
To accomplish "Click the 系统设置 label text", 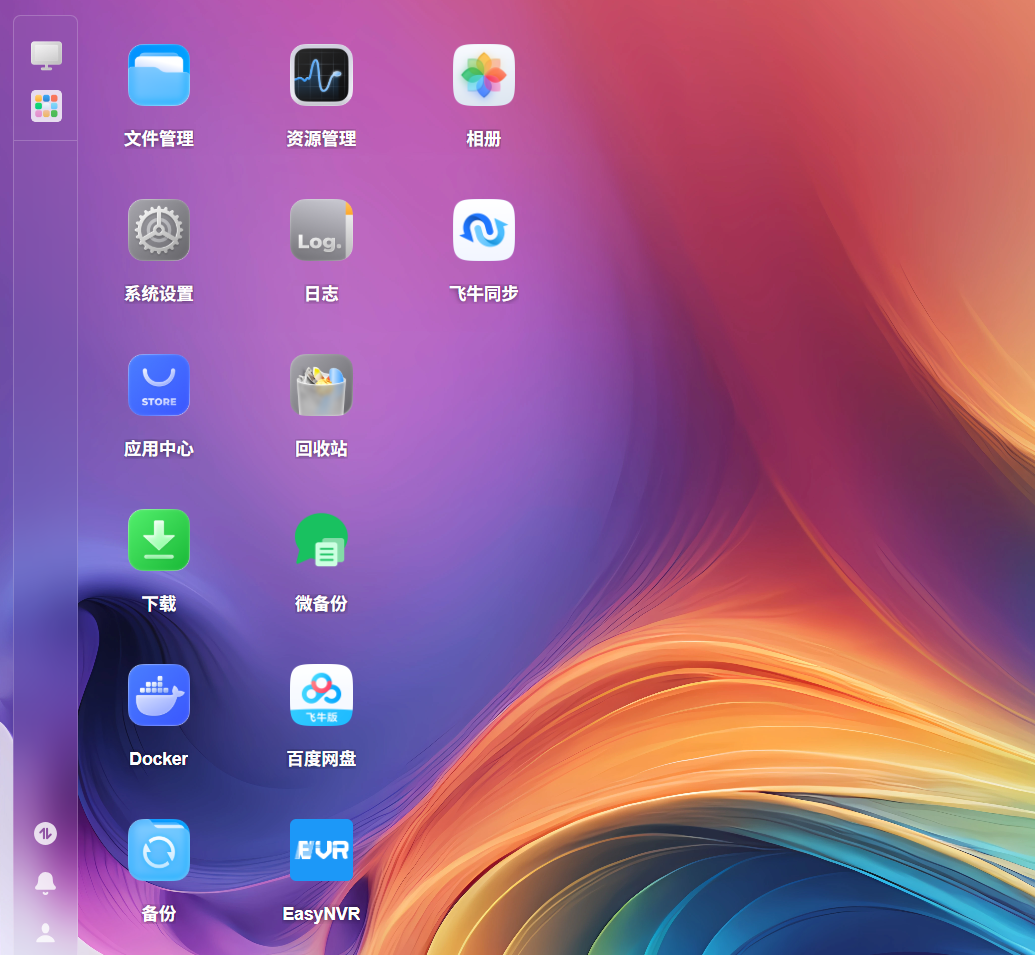I will tap(158, 294).
